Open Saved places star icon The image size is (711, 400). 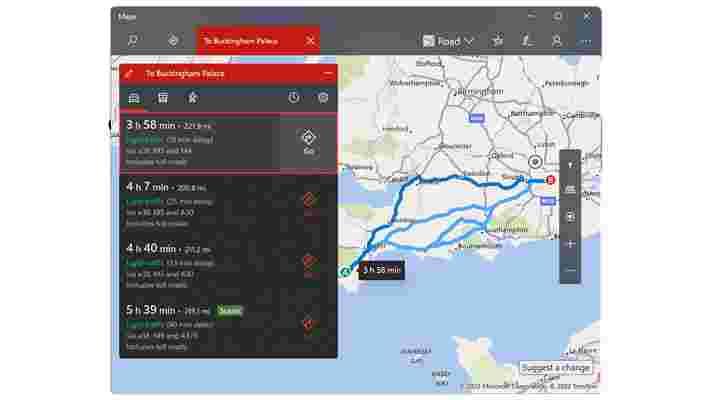(497, 41)
